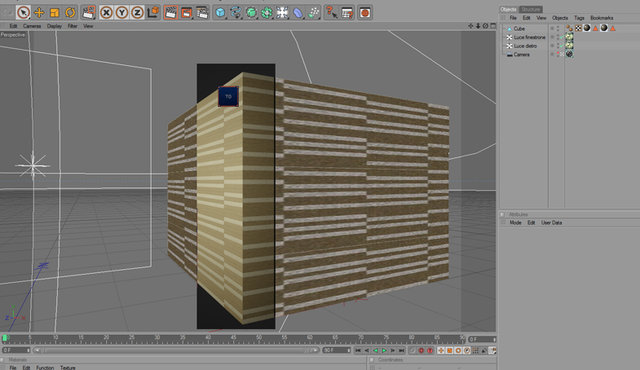
Task: Switch to the Structure tab
Action: point(530,9)
